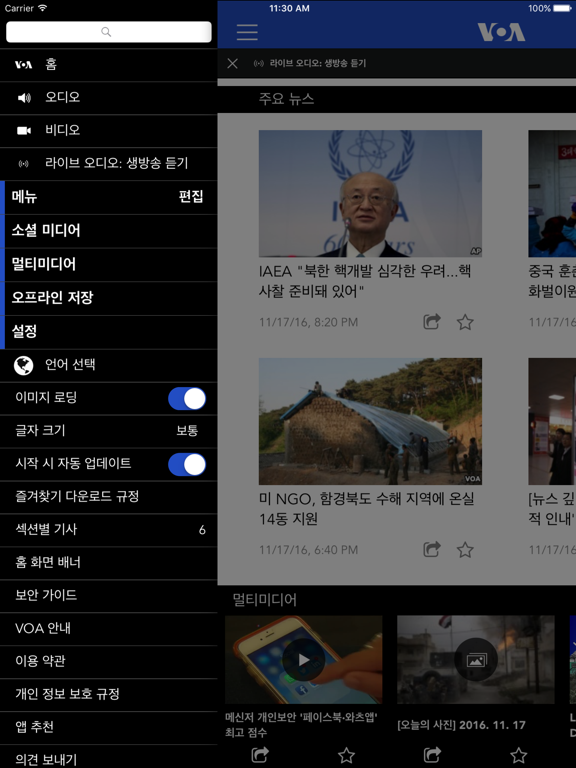
Task: Open the IAEA article photo
Action: pyautogui.click(x=370, y=193)
